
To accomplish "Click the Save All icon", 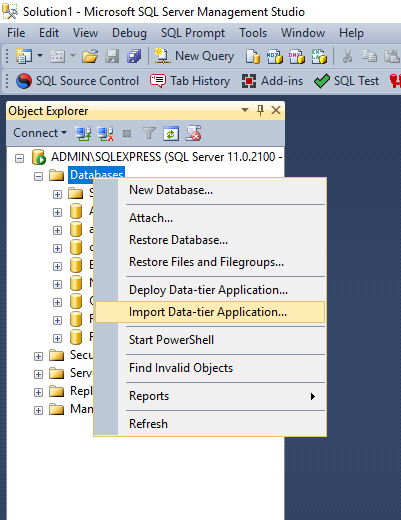I will (134, 56).
